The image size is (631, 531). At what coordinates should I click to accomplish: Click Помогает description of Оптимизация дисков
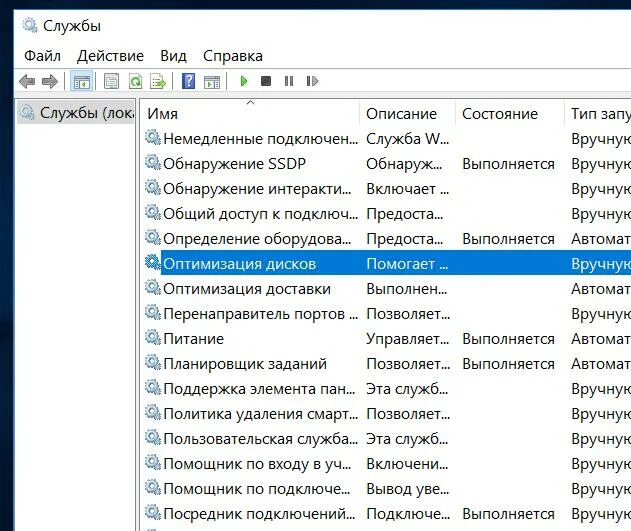pyautogui.click(x=407, y=264)
